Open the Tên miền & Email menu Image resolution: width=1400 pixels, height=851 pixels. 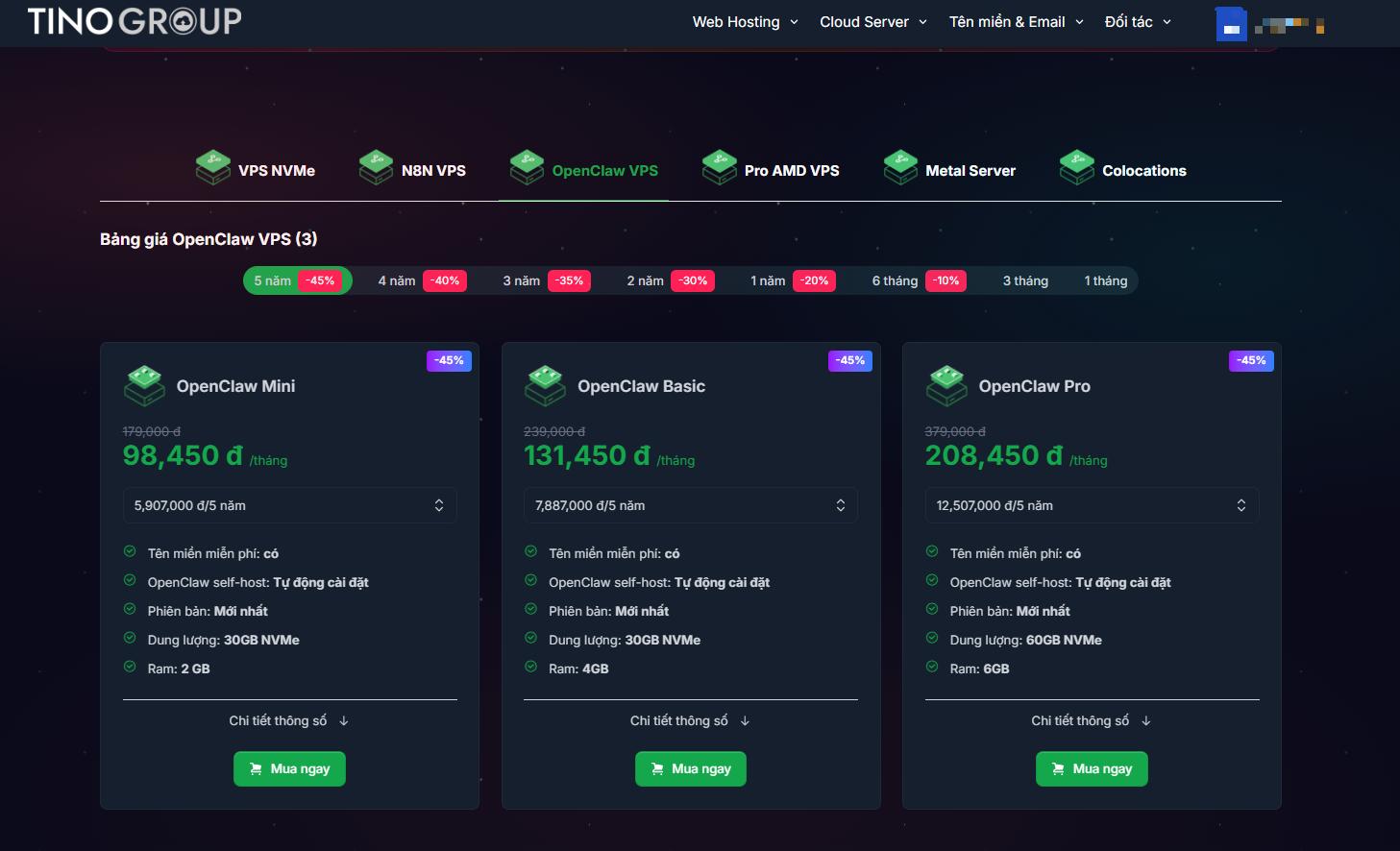[1015, 21]
